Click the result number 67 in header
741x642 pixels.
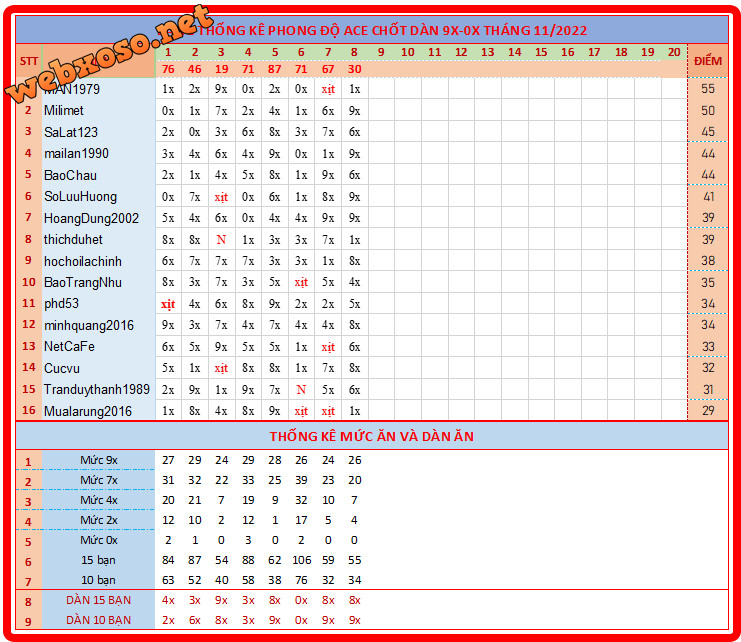[x=328, y=69]
